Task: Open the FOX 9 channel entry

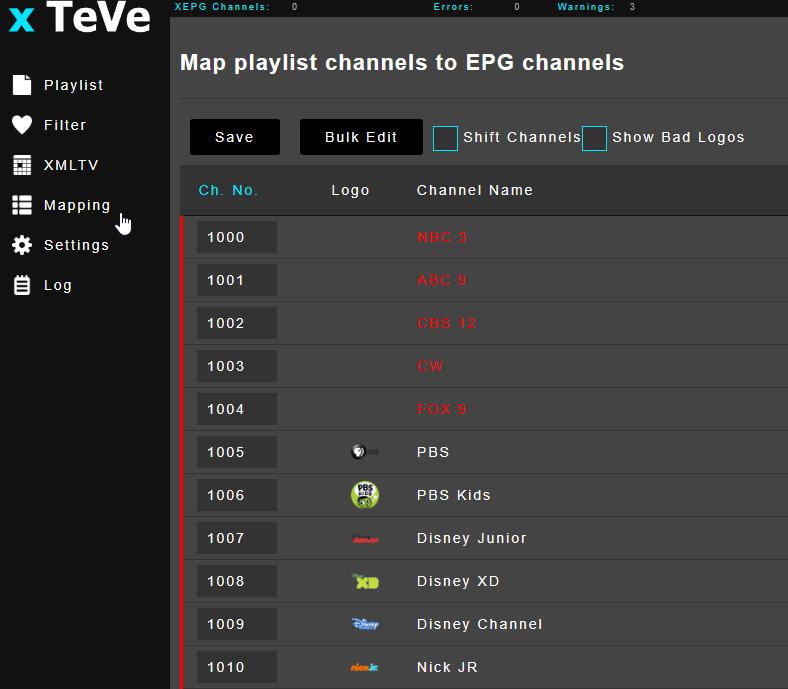Action: click(x=442, y=409)
